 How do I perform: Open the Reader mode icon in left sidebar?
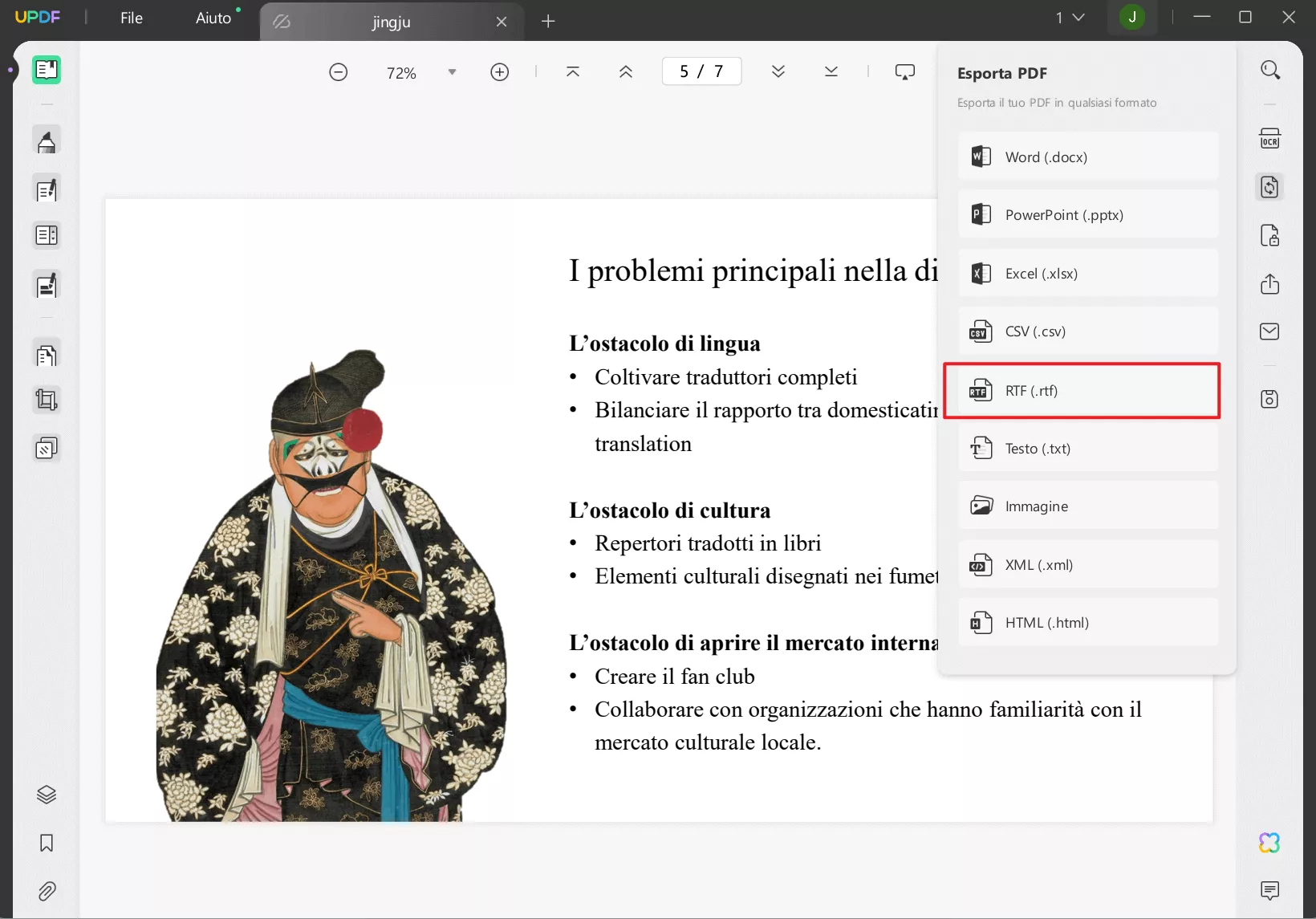[x=47, y=71]
